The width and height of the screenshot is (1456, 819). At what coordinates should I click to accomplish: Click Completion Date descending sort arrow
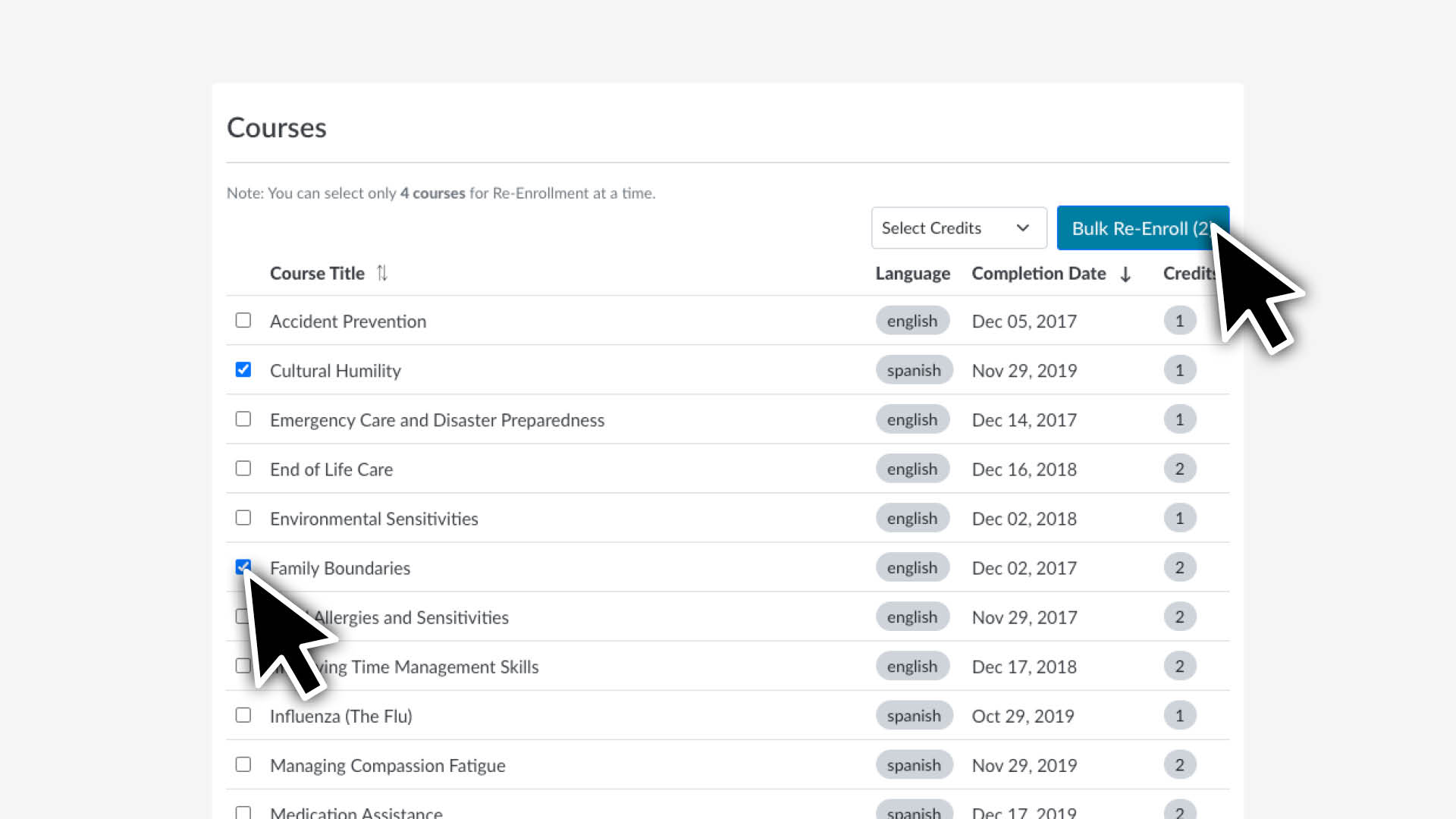pos(1125,274)
